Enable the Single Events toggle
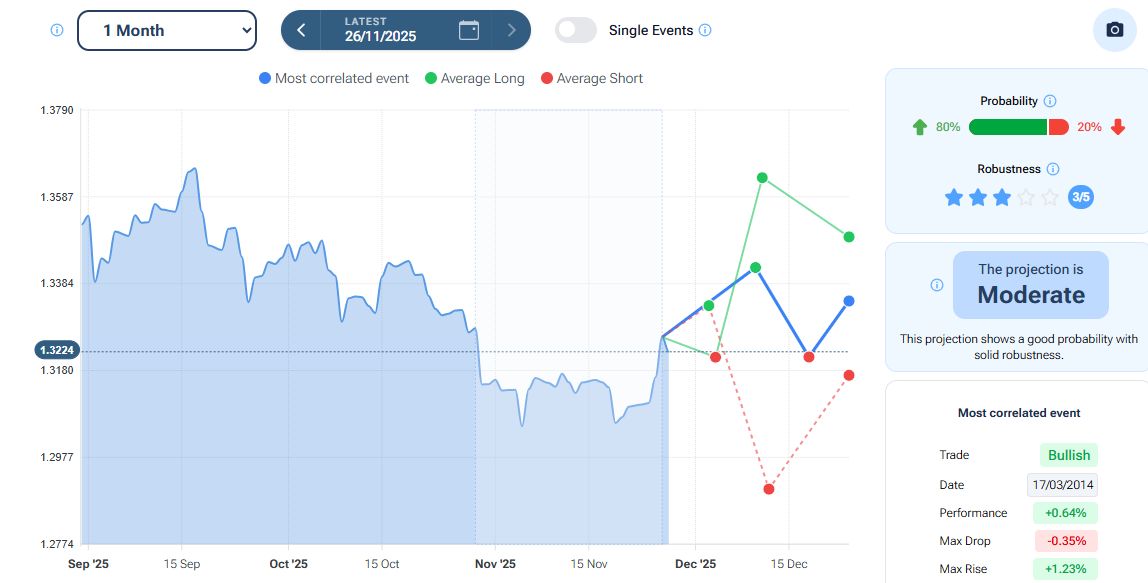 pos(576,30)
